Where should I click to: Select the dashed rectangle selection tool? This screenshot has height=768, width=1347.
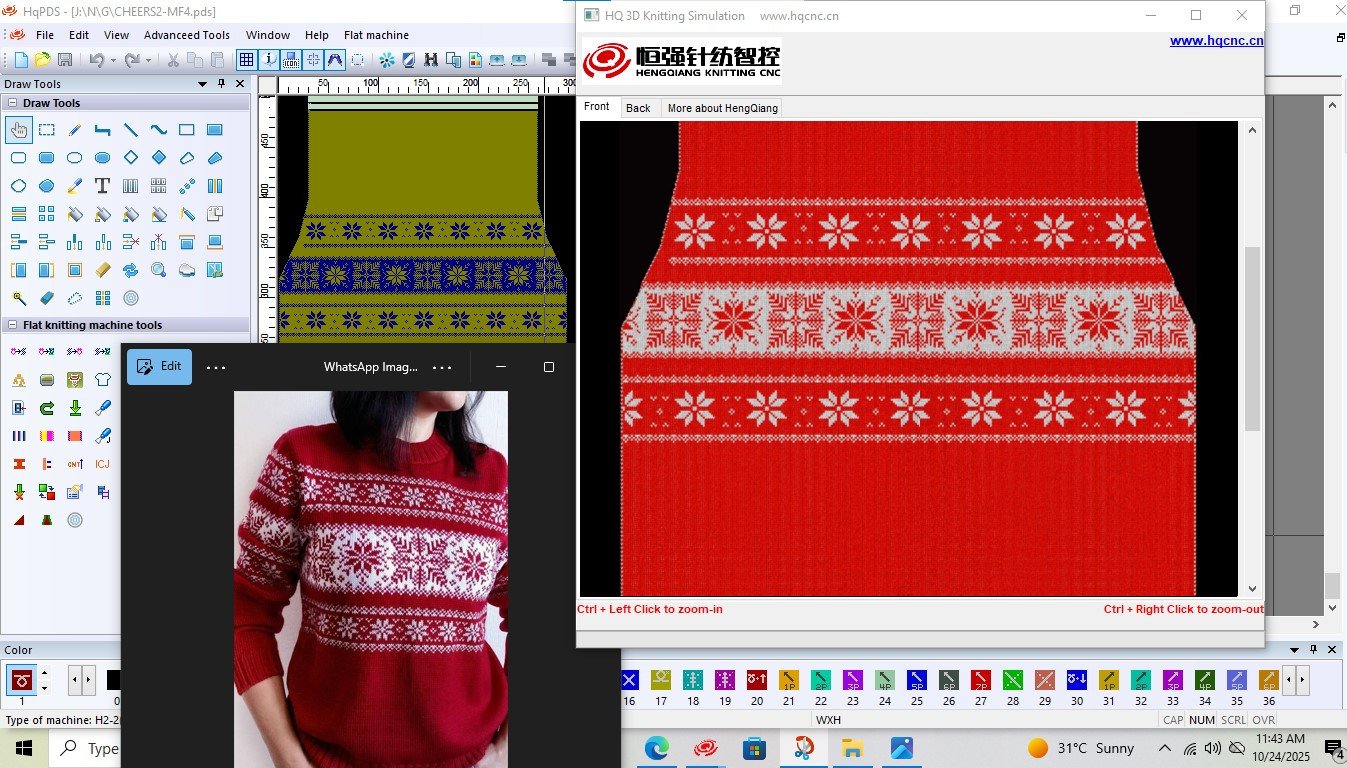pos(46,130)
